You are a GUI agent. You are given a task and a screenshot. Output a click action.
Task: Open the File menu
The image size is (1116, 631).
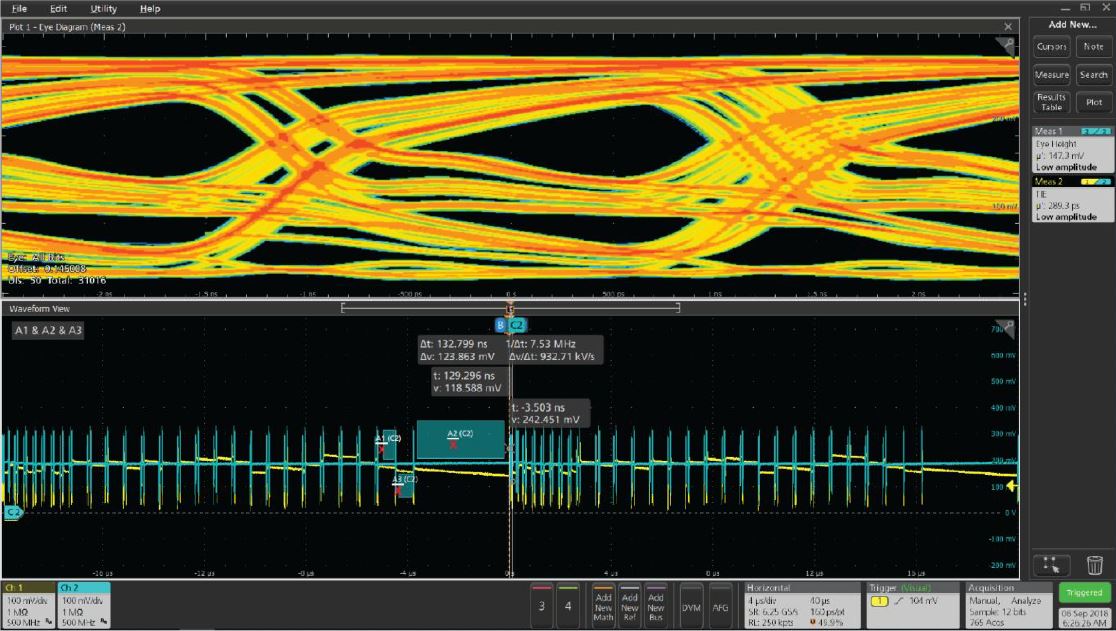click(x=19, y=9)
